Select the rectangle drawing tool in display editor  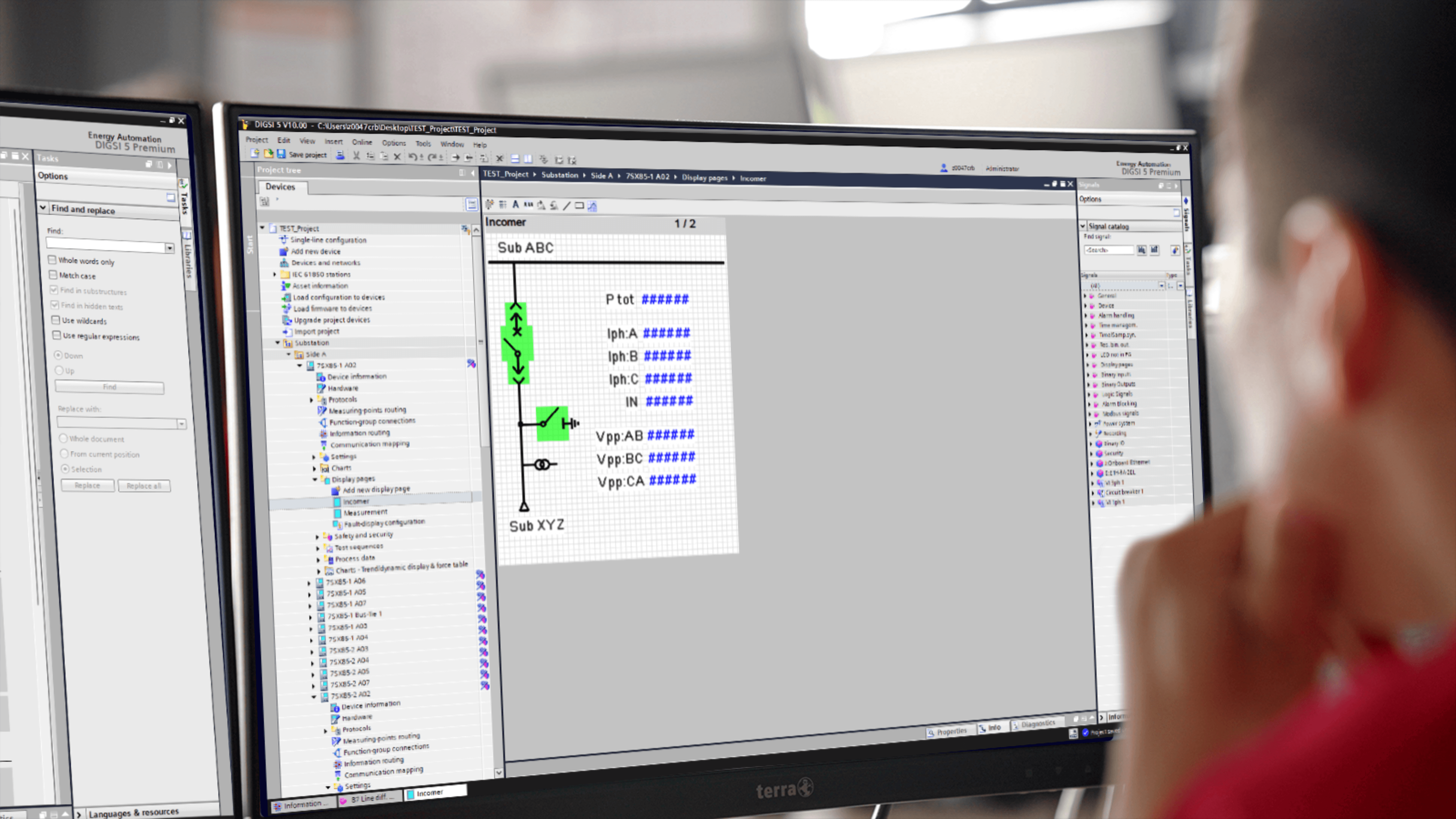[x=579, y=206]
